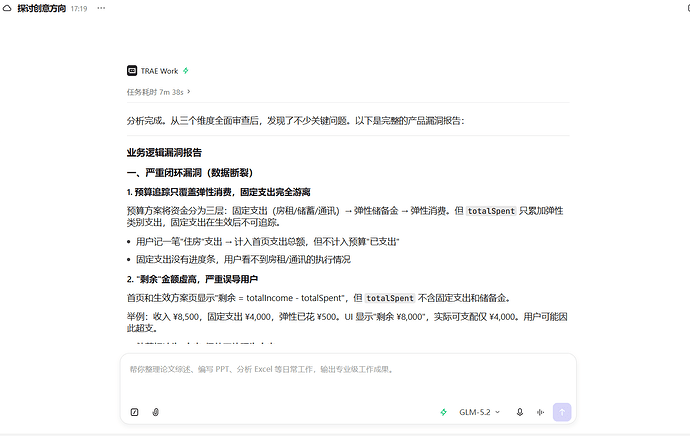Click the TRAE Work label
The width and height of the screenshot is (690, 436).
click(159, 71)
